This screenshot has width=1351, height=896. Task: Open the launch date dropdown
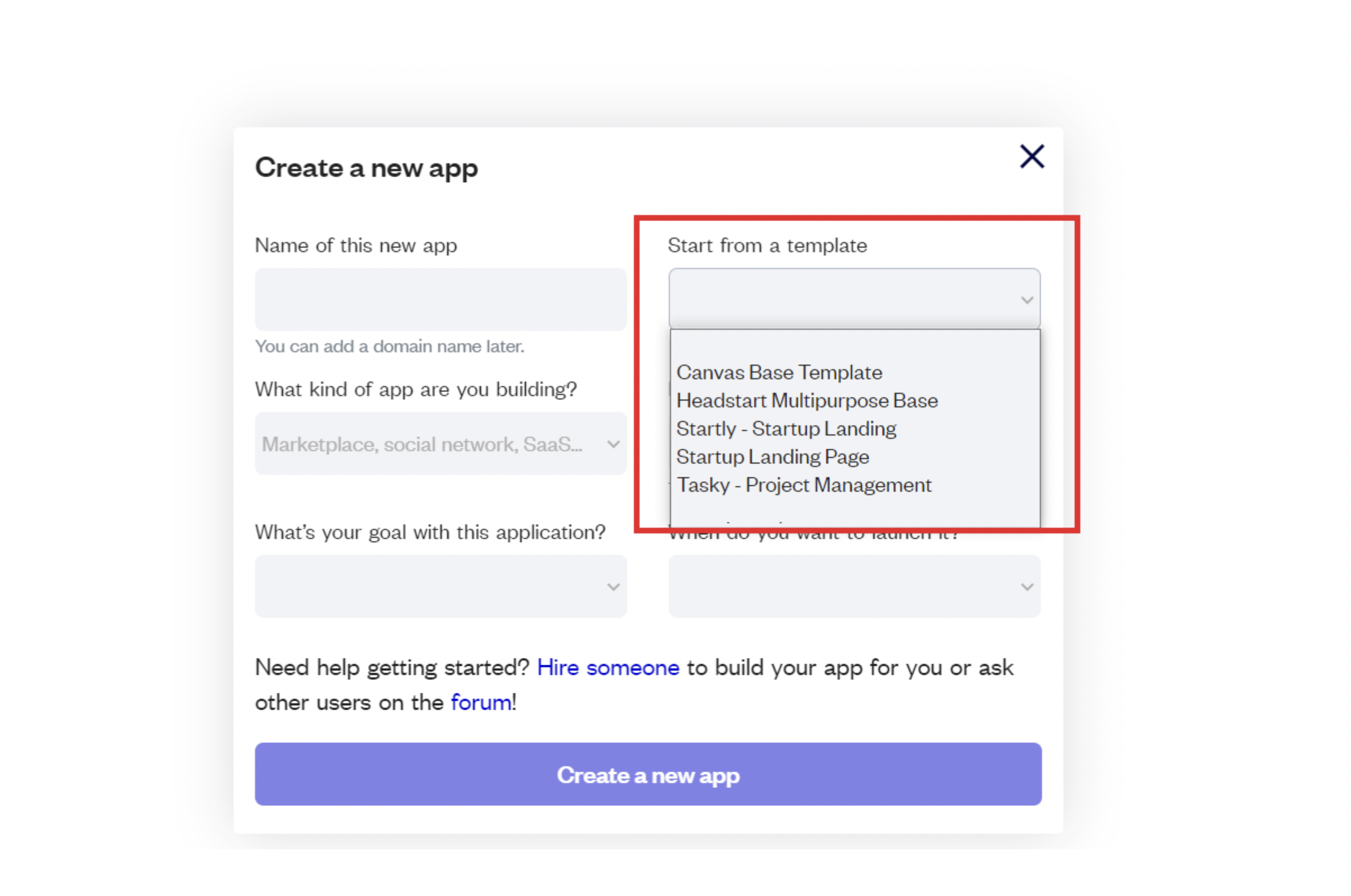click(x=854, y=586)
